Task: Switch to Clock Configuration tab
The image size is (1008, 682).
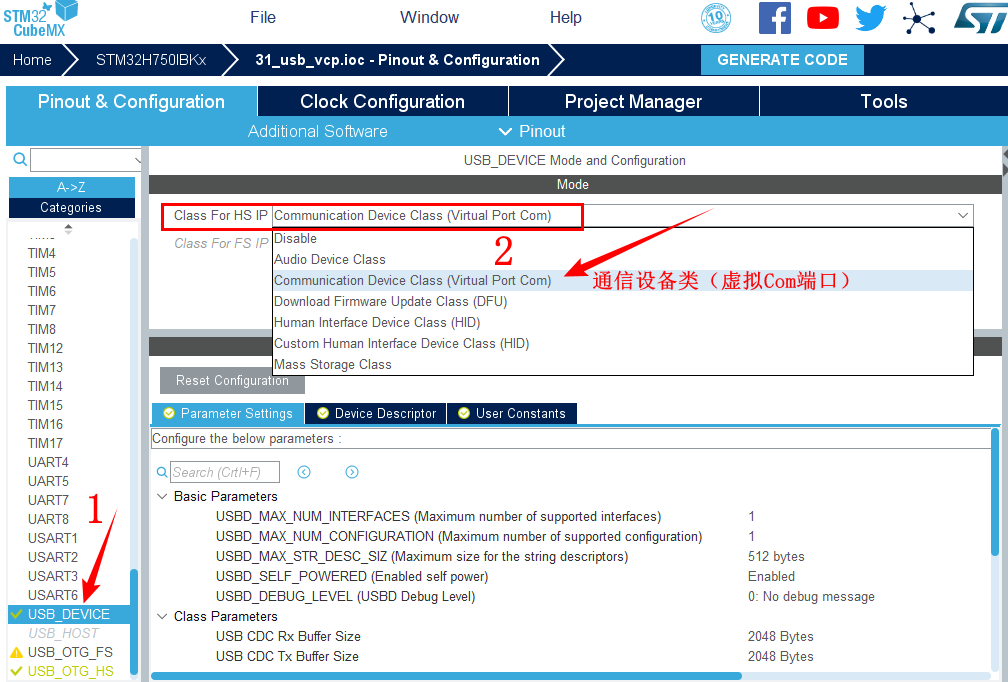Action: coord(382,101)
